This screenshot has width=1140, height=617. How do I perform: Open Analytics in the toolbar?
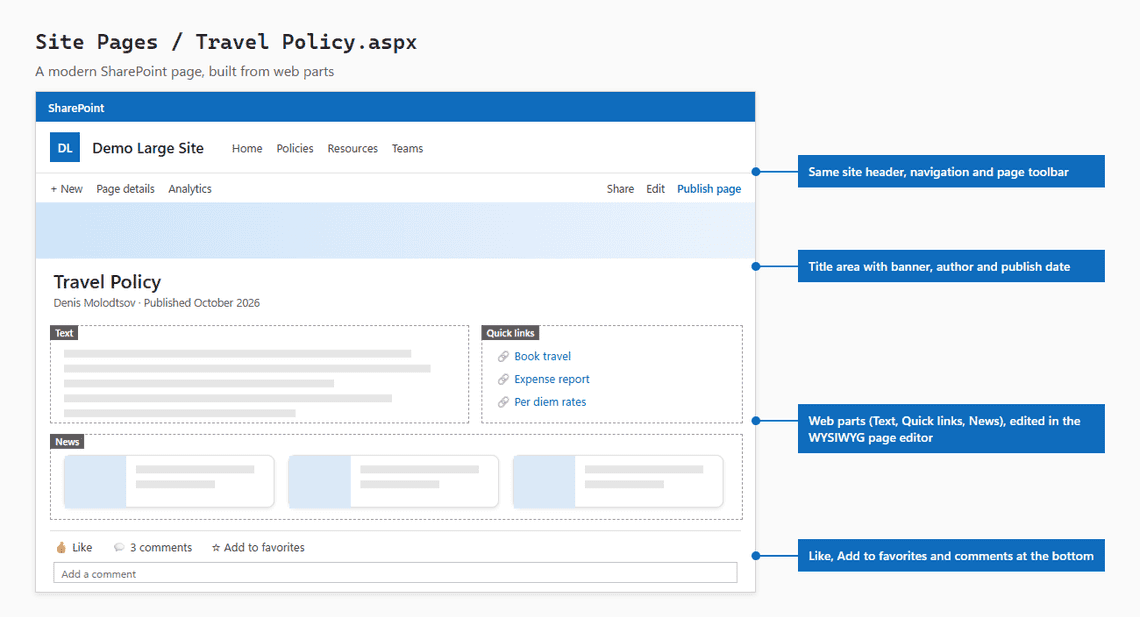(x=190, y=189)
